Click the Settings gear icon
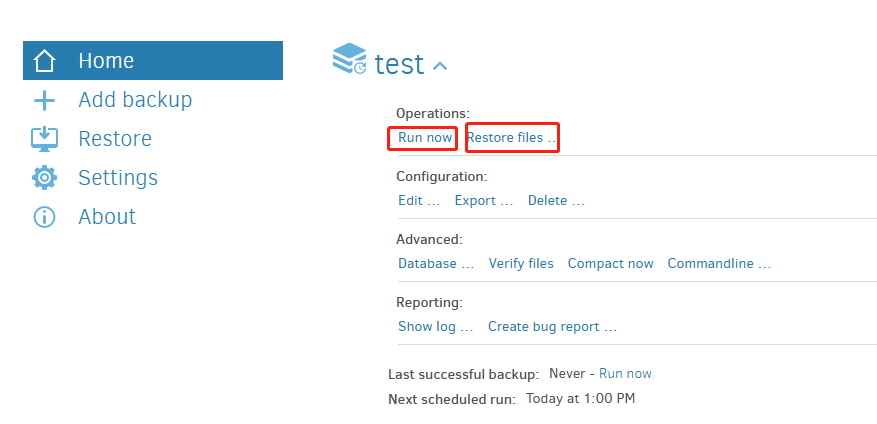Viewport: 877px width, 424px height. tap(44, 178)
